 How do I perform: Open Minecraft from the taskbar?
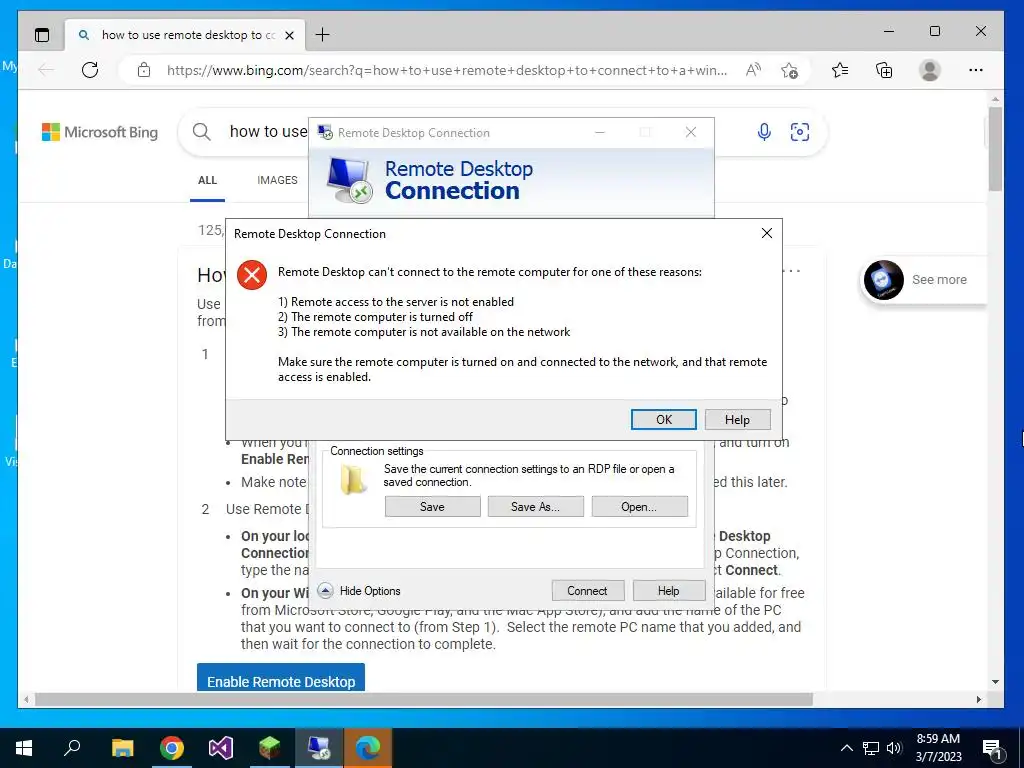270,748
